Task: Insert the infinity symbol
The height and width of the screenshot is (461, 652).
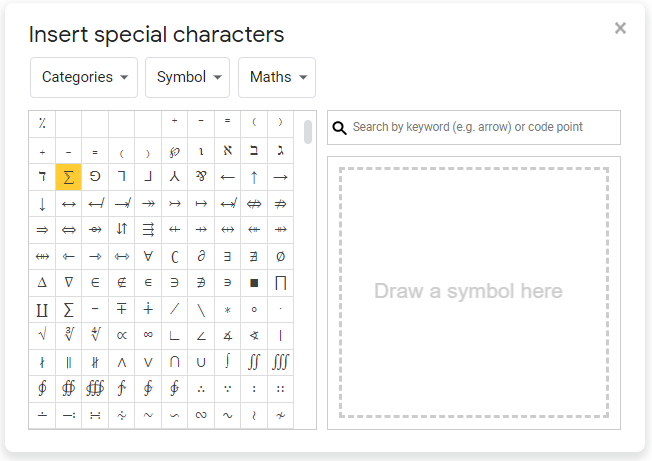Action: 148,335
